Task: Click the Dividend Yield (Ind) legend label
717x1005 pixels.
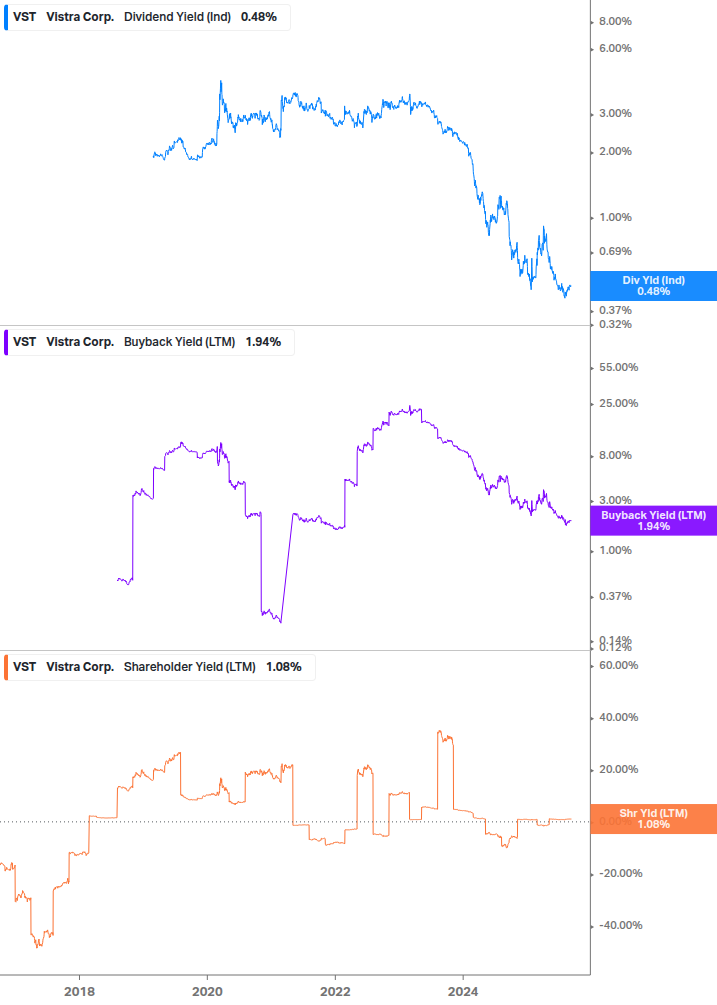Action: [x=177, y=17]
